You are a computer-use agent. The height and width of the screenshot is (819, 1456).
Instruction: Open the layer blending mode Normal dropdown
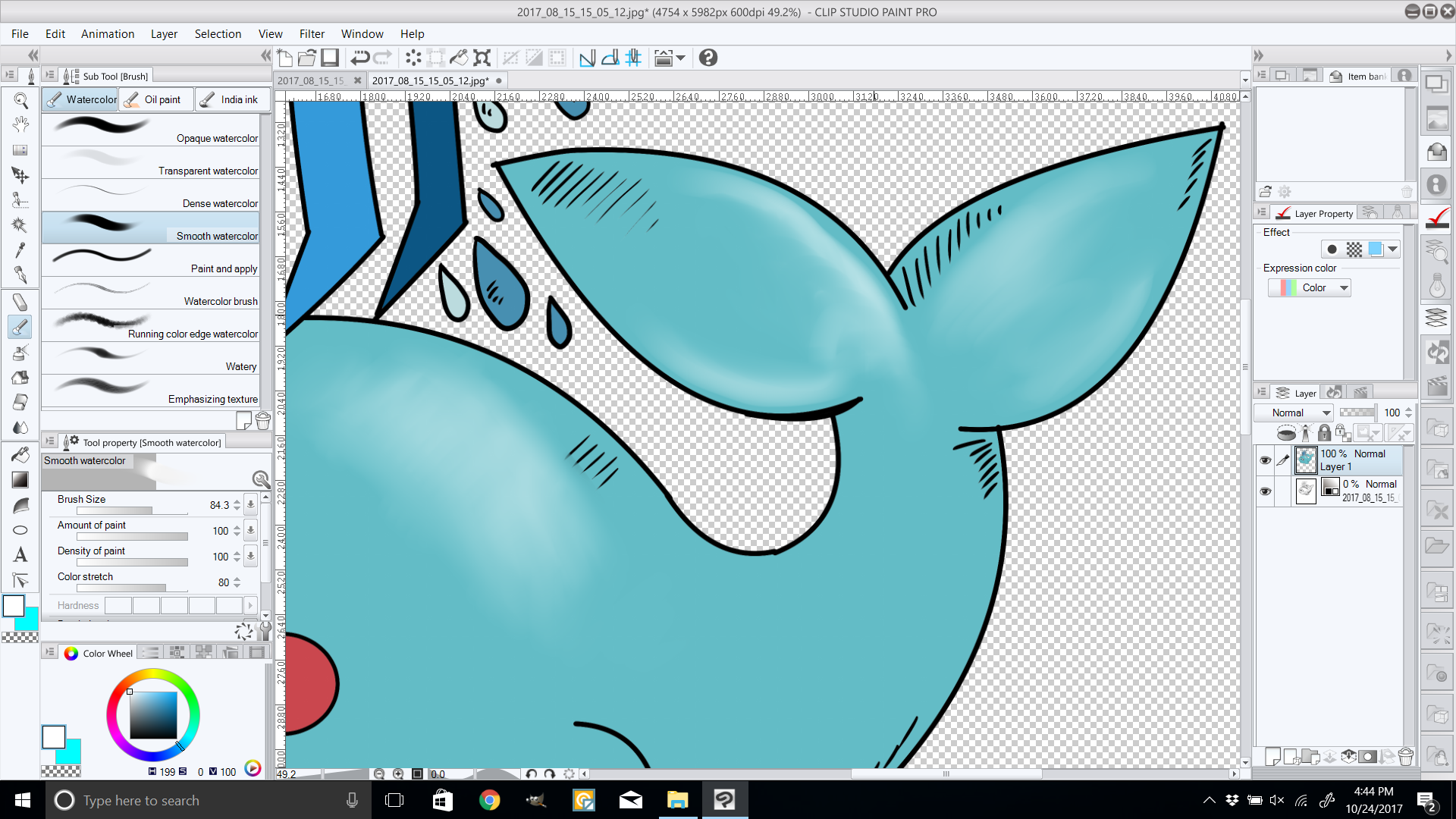[x=1294, y=413]
